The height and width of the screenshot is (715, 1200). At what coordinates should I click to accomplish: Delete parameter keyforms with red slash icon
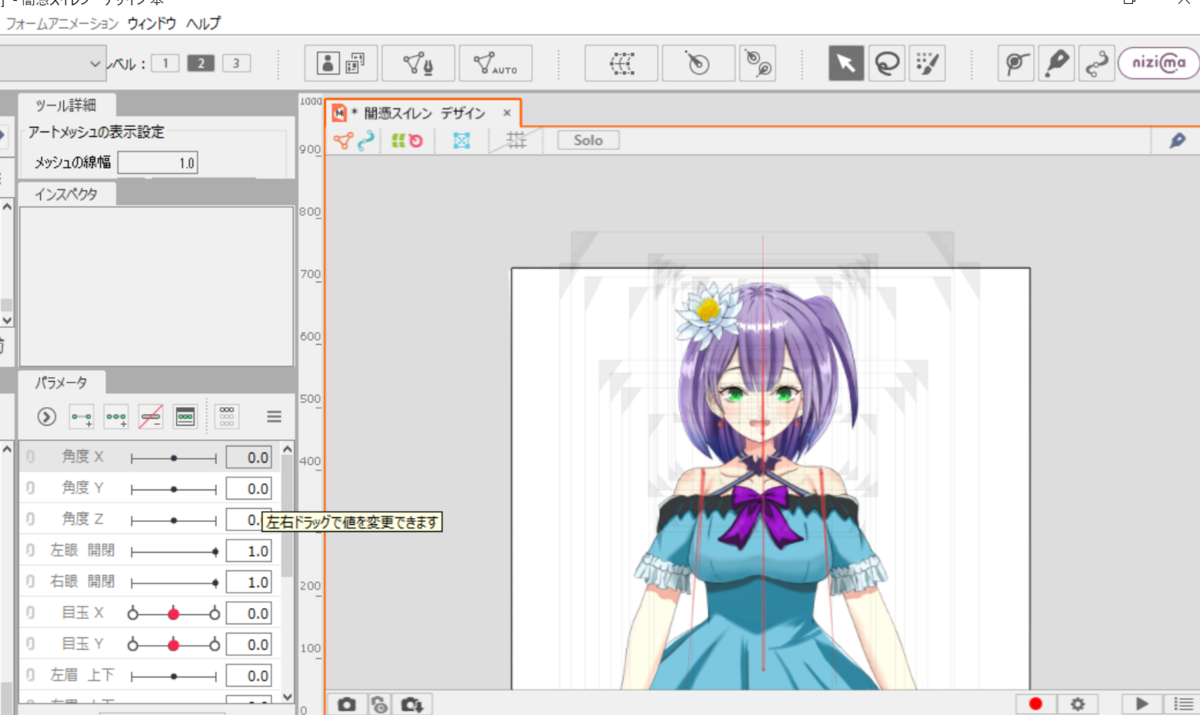[x=150, y=417]
